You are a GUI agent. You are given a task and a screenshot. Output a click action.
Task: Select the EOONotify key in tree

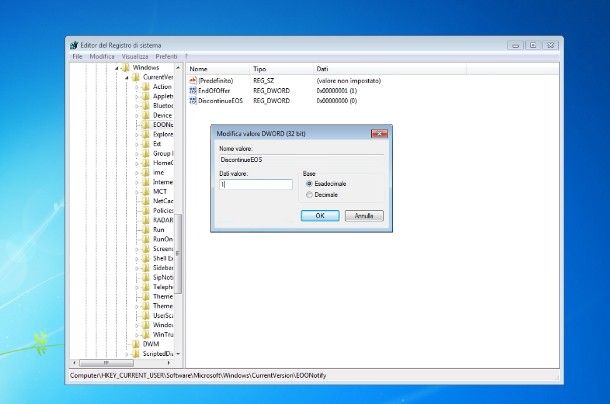click(163, 125)
